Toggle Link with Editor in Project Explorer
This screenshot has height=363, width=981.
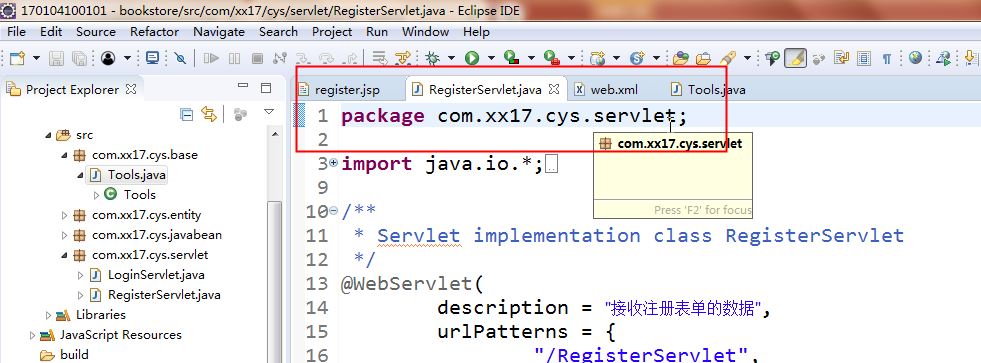209,114
